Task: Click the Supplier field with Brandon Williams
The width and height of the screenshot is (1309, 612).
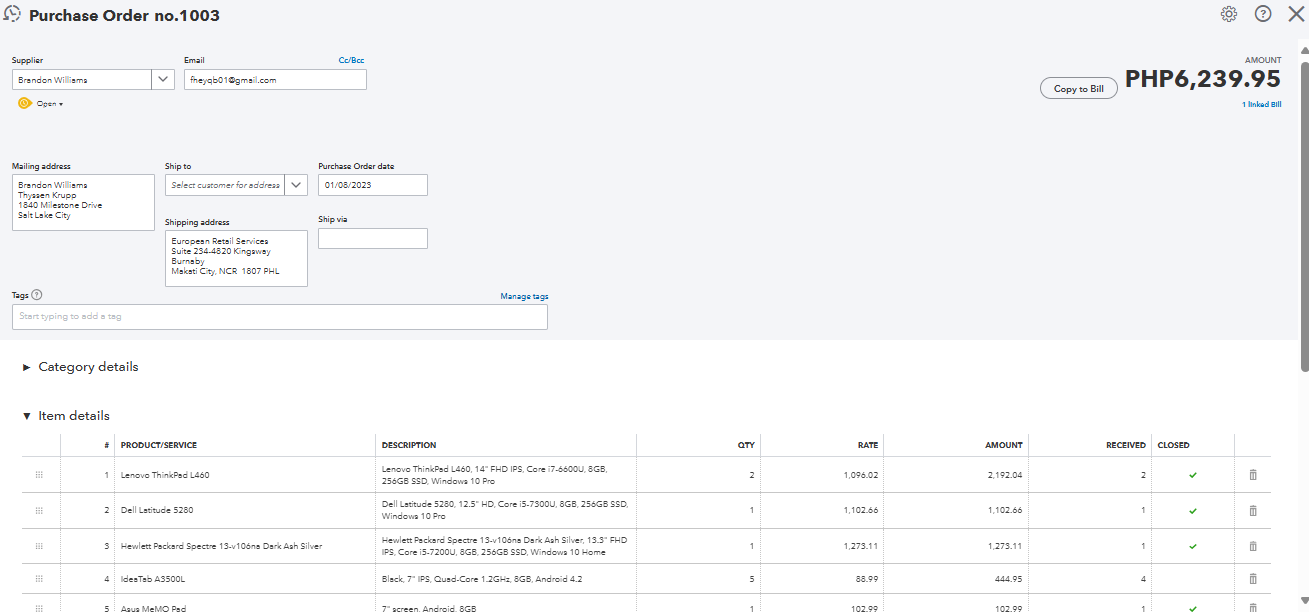Action: coord(82,79)
